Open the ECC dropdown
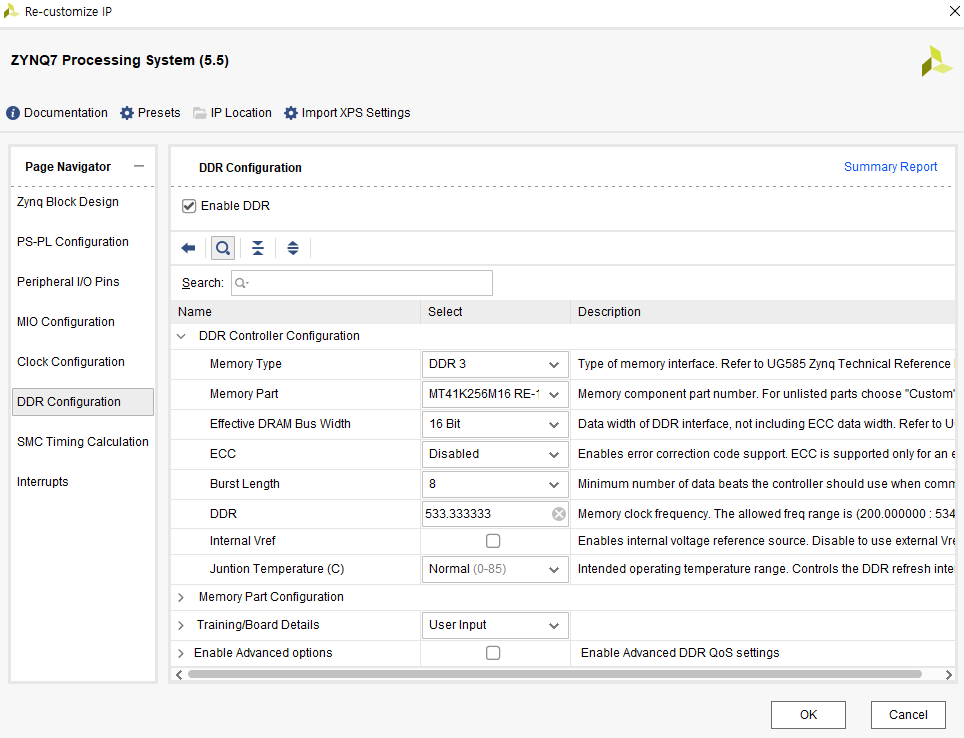Viewport: 964px width, 738px height. [495, 454]
